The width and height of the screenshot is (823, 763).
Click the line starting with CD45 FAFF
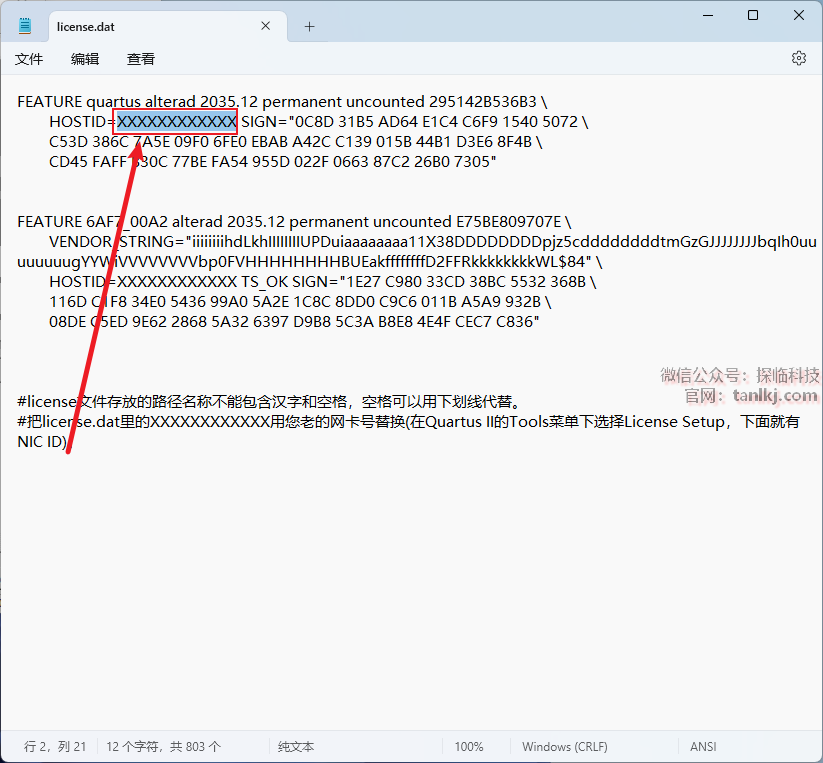coord(272,162)
